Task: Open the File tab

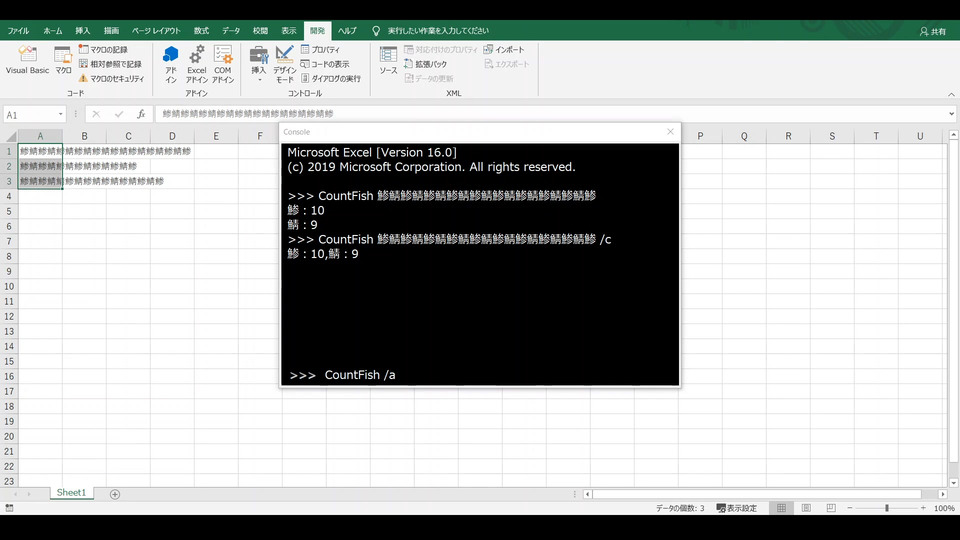Action: (x=18, y=31)
